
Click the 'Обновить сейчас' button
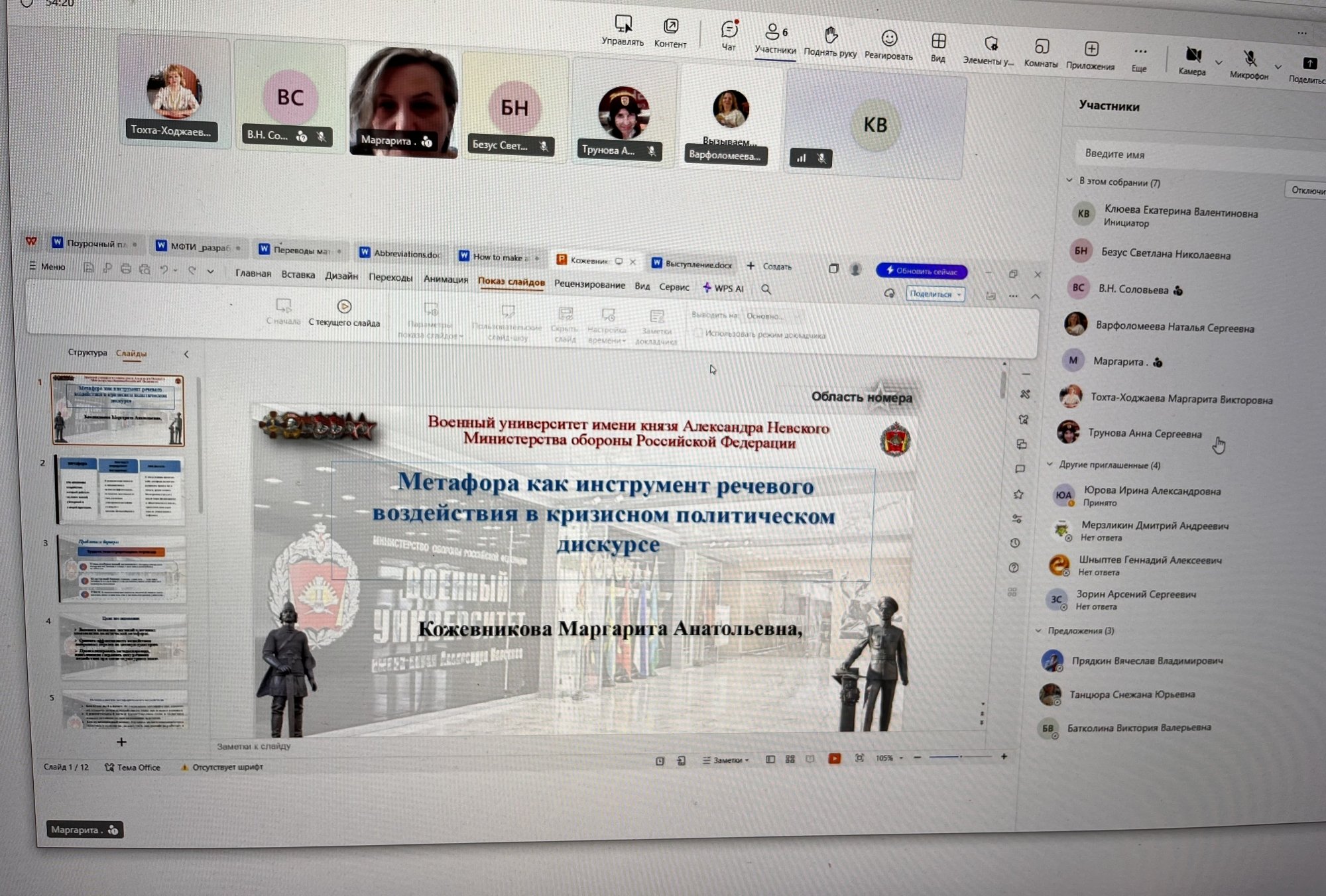(922, 270)
